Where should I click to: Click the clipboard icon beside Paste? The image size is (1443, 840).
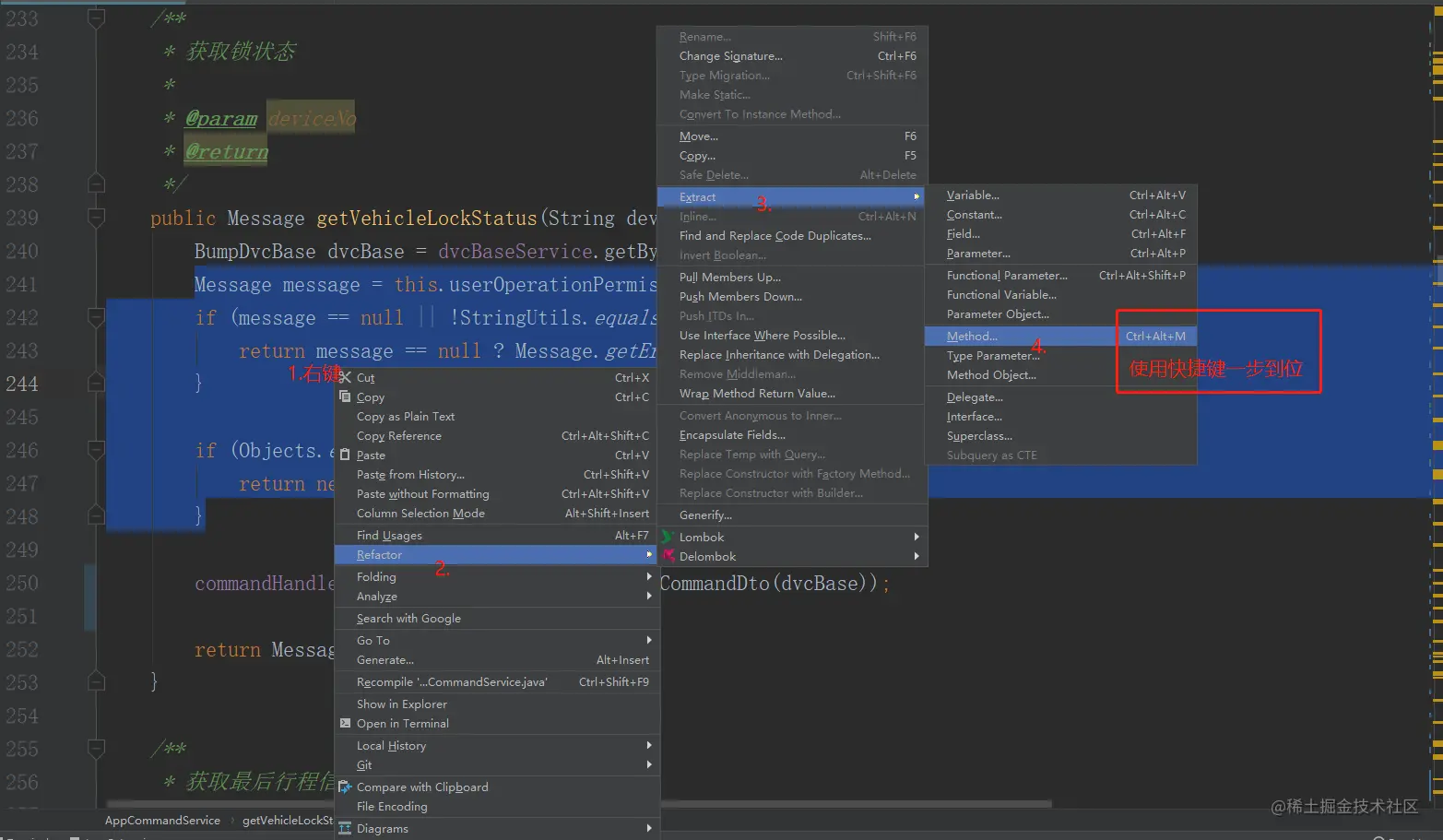[345, 455]
